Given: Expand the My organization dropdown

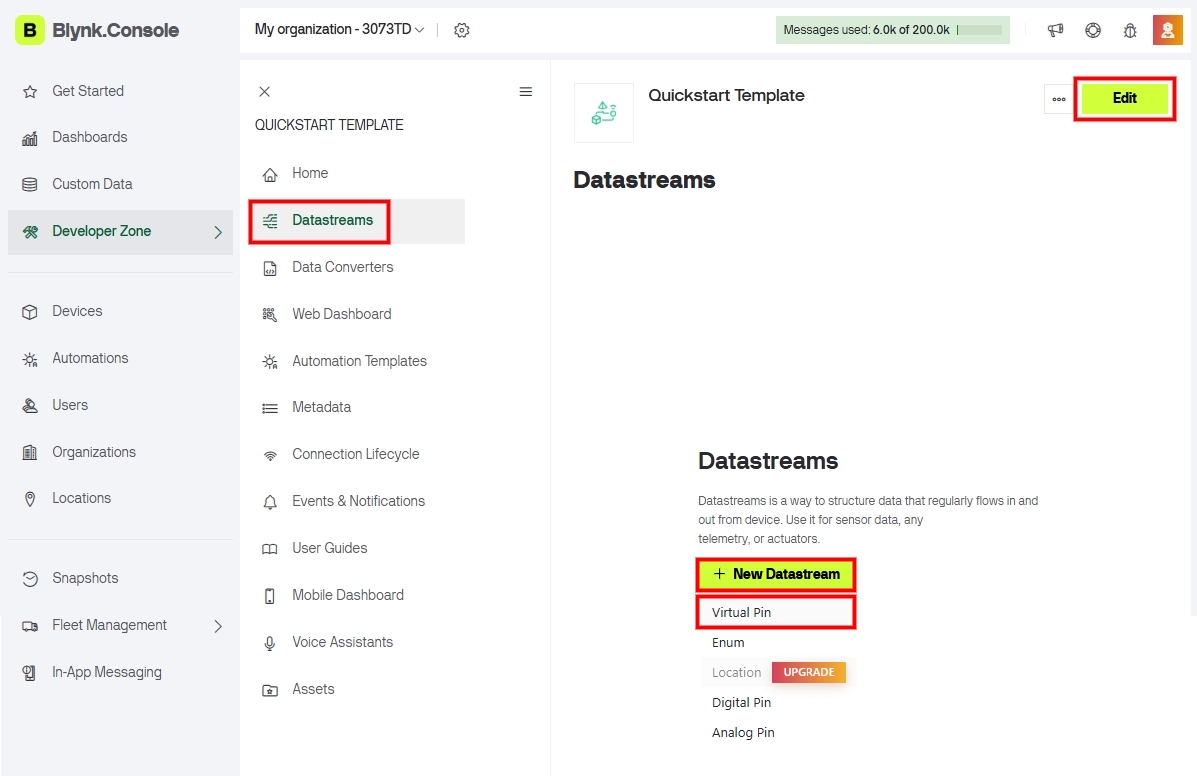Looking at the screenshot, I should [339, 30].
